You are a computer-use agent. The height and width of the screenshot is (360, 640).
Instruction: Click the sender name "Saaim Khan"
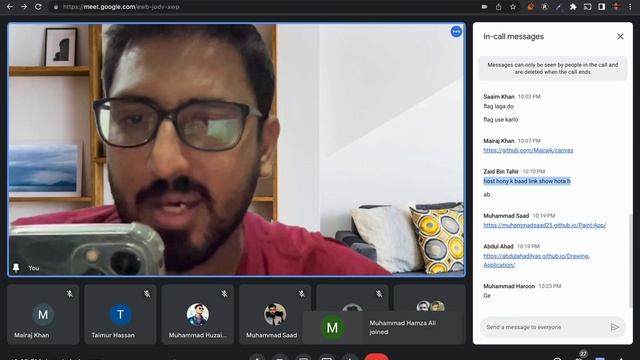coord(498,96)
